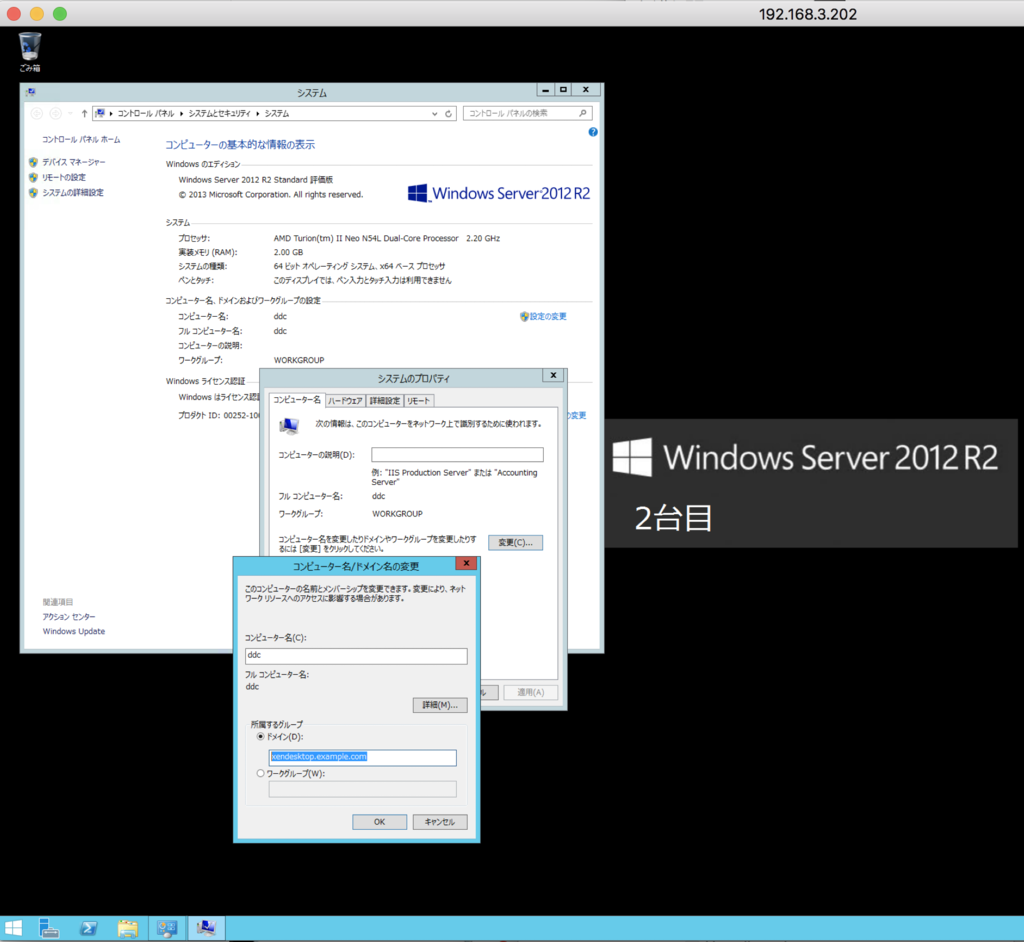
Task: Select the Domain radio button
Action: pyautogui.click(x=261, y=736)
